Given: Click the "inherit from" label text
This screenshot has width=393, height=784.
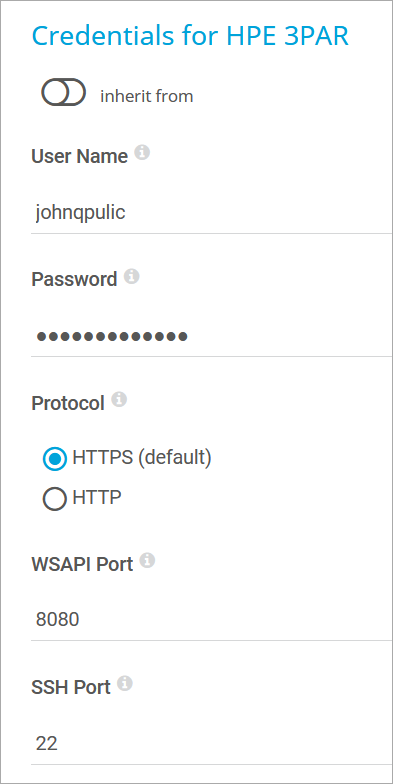Looking at the screenshot, I should pos(146,96).
